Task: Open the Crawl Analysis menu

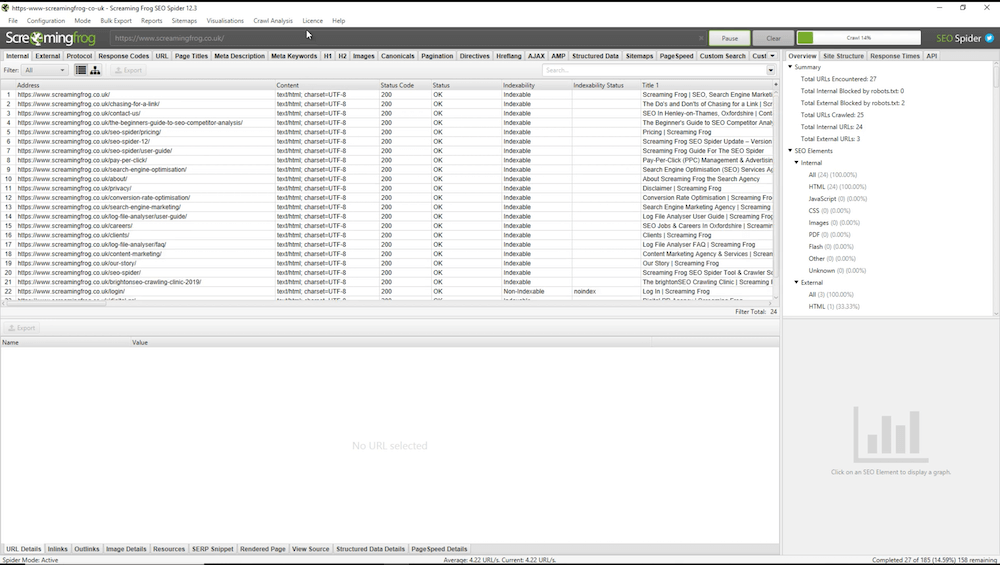Action: point(273,20)
